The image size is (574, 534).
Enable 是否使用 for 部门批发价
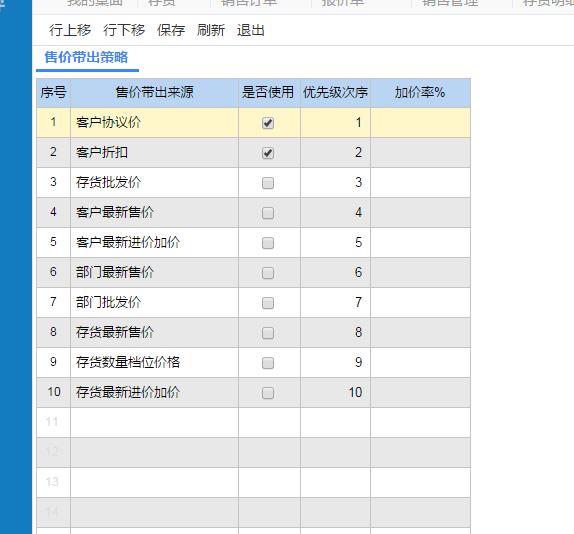click(x=268, y=303)
